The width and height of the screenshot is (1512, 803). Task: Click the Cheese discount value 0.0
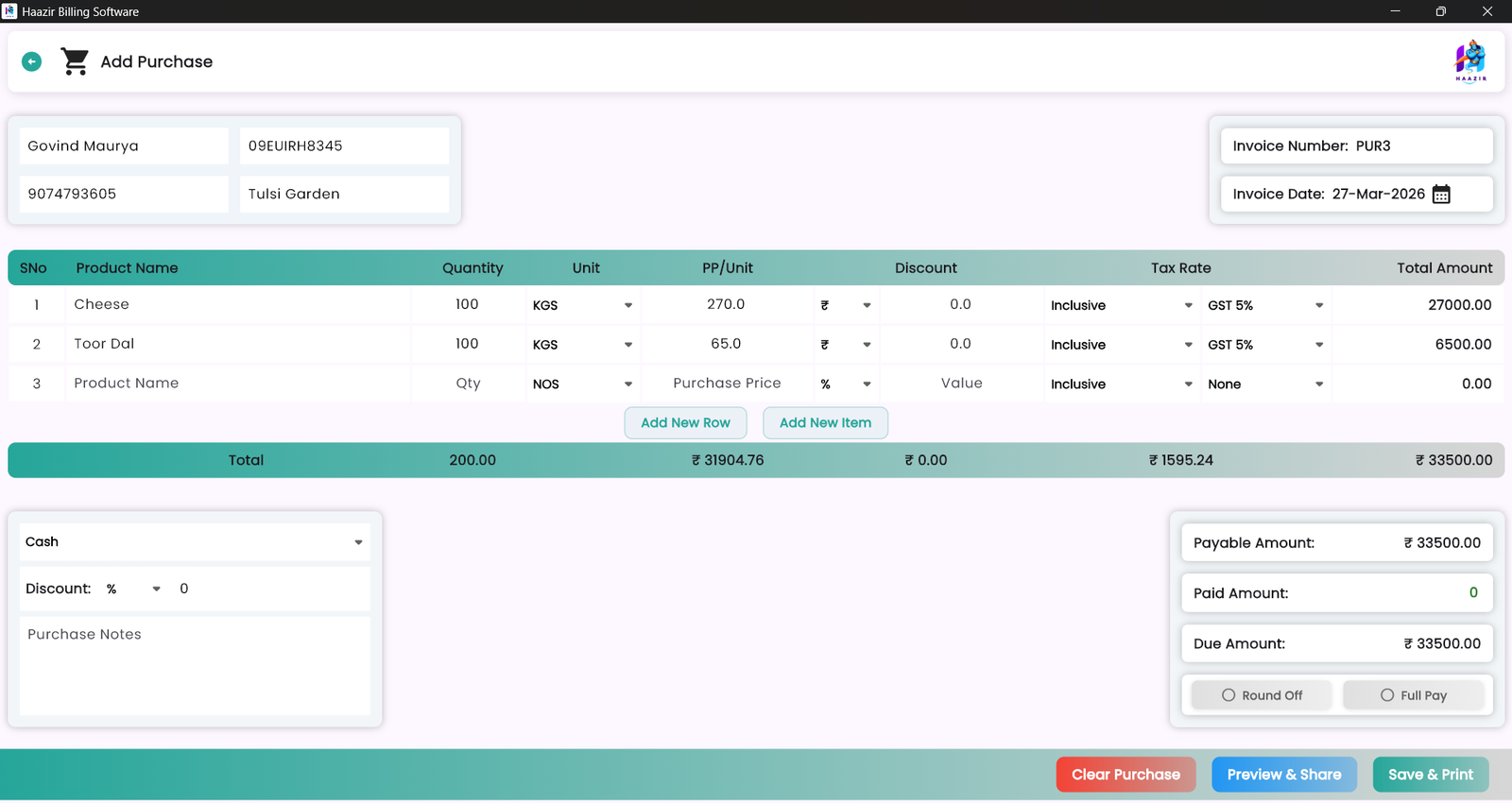point(961,304)
